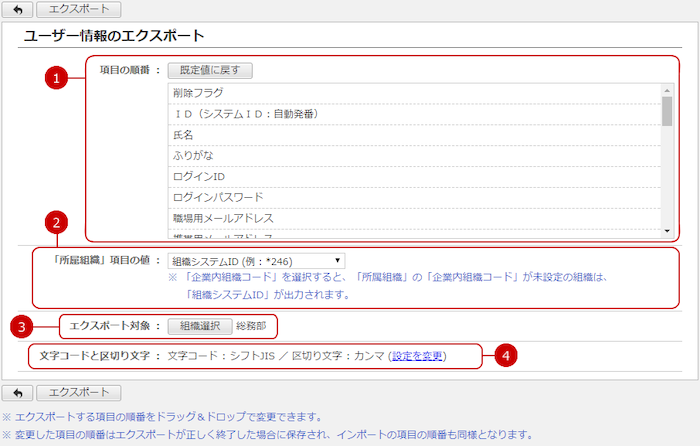The image size is (700, 446).
Task: Click the top エクスポート button
Action: pos(79,10)
